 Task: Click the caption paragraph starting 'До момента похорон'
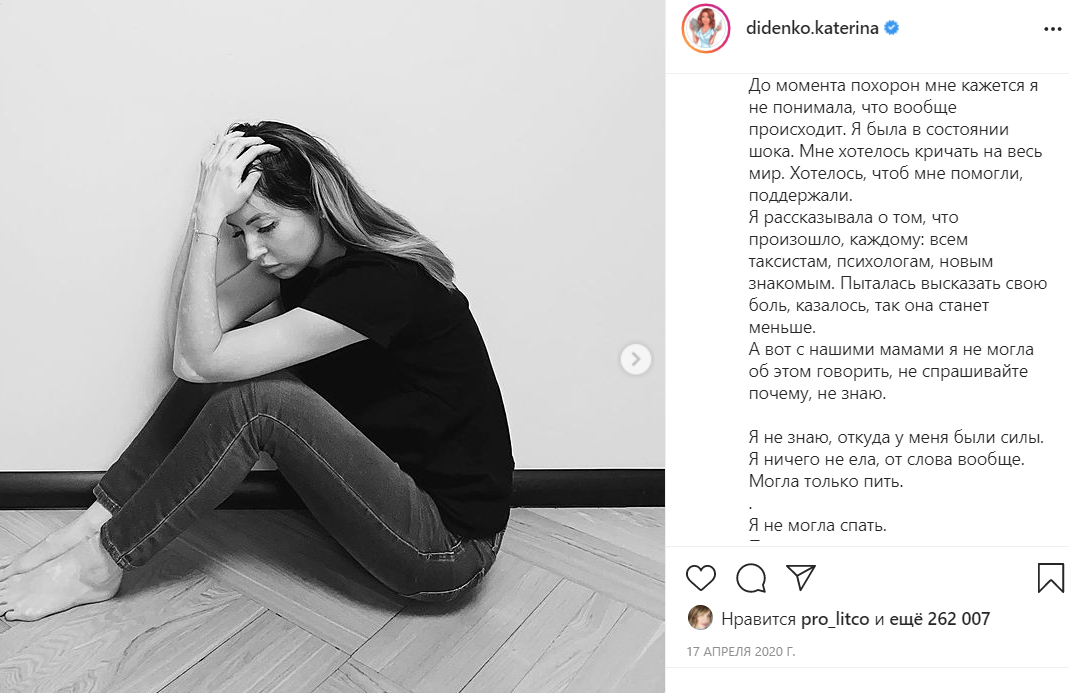coord(895,141)
